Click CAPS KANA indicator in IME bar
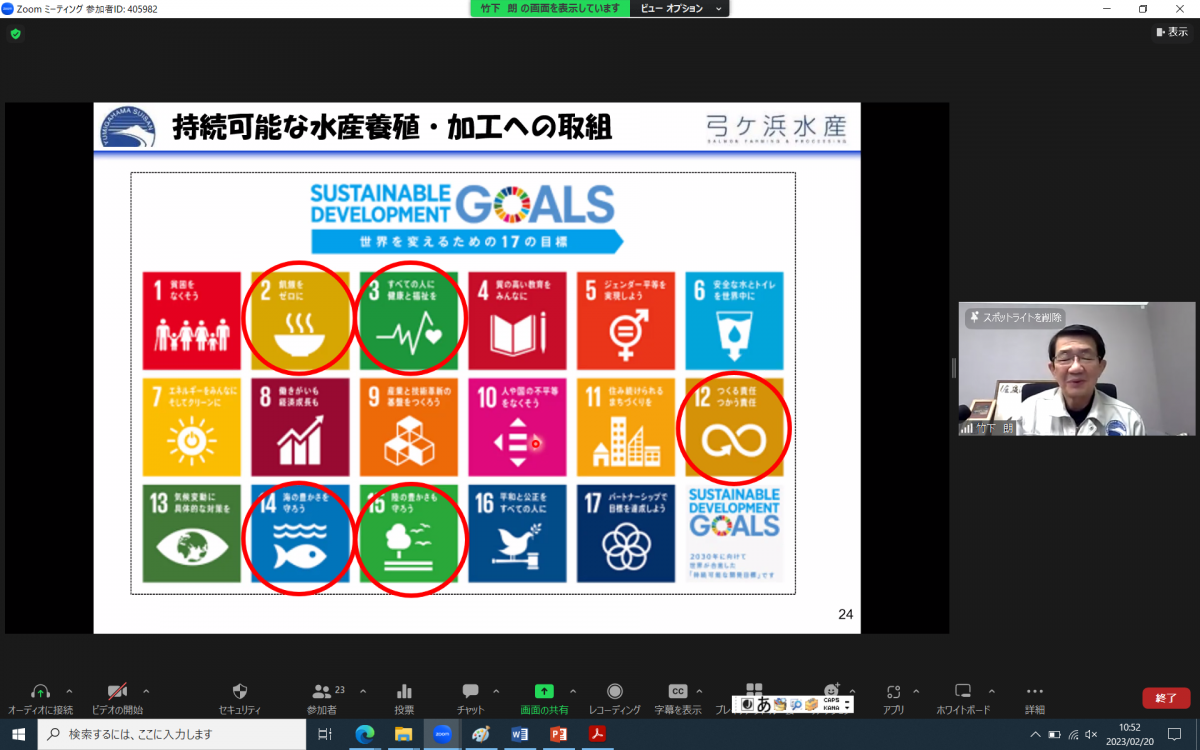 (832, 704)
